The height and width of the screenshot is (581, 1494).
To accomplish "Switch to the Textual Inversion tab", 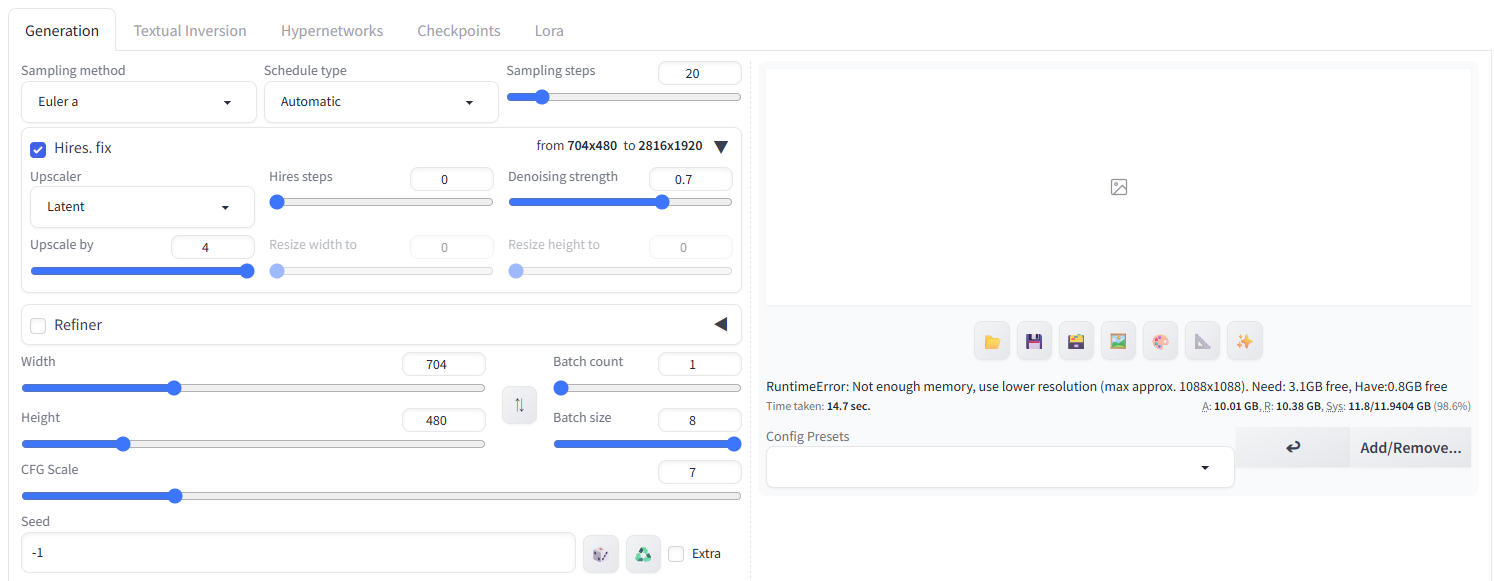I will coord(190,31).
